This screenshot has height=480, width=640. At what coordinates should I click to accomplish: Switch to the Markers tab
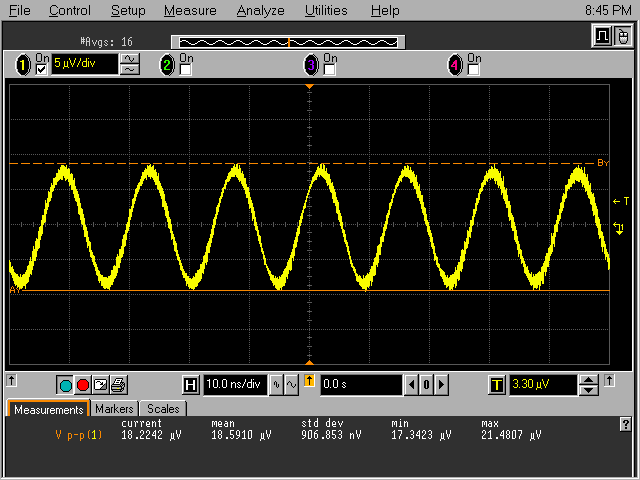point(114,409)
